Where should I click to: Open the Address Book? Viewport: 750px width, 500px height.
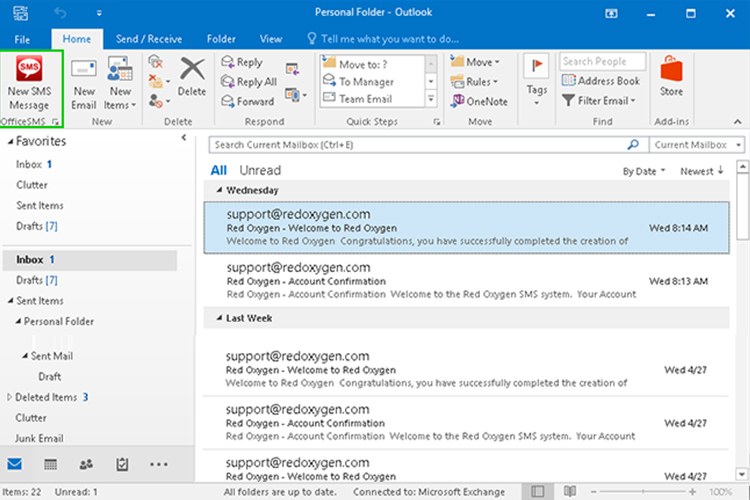tap(601, 81)
